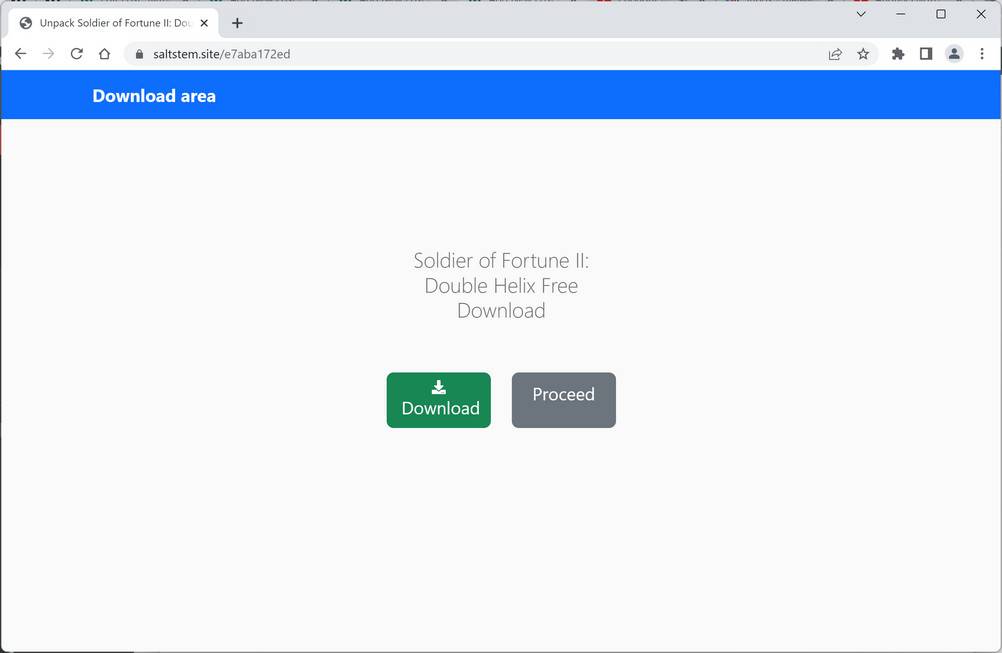This screenshot has width=1002, height=653.
Task: Maximize the browser window
Action: coord(941,14)
